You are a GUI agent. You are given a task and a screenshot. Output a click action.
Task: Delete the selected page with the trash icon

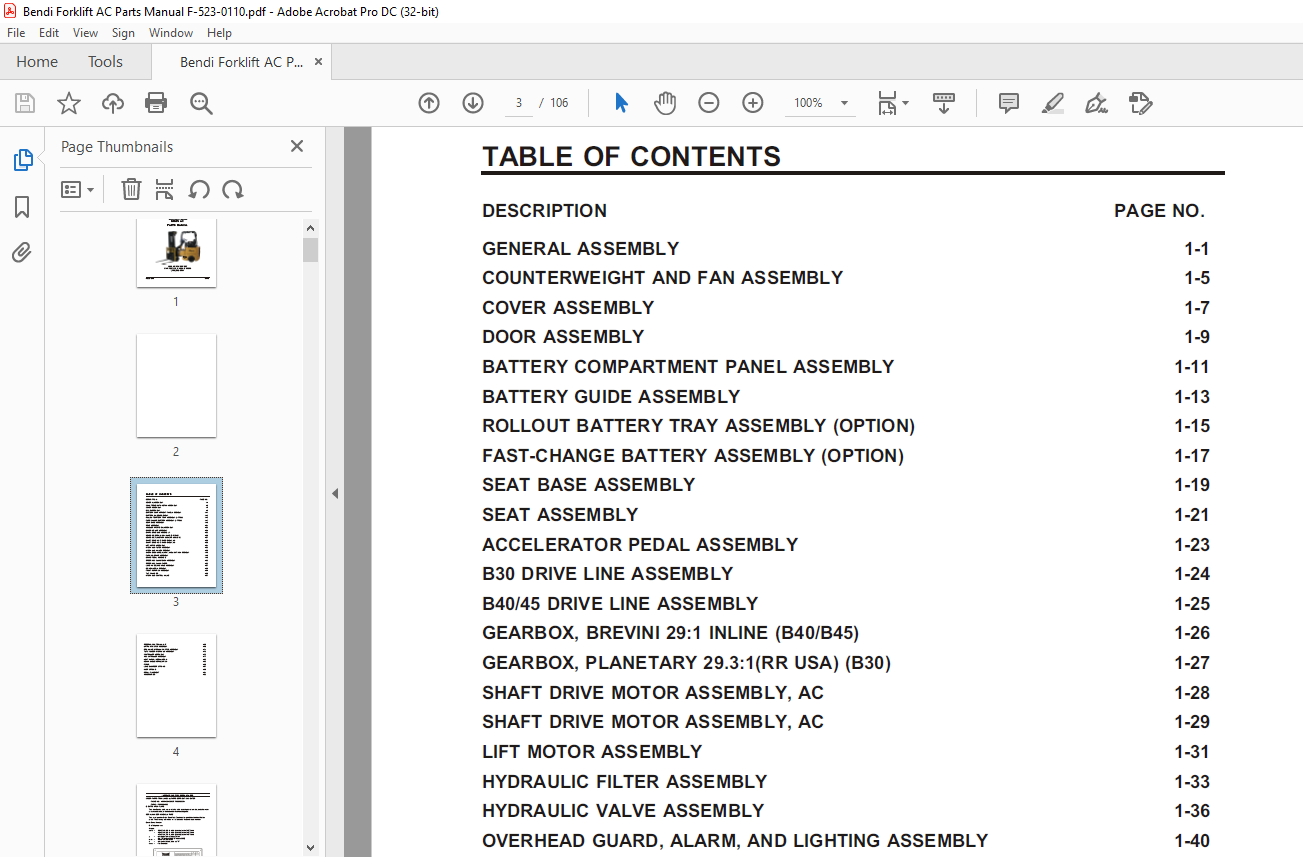131,189
